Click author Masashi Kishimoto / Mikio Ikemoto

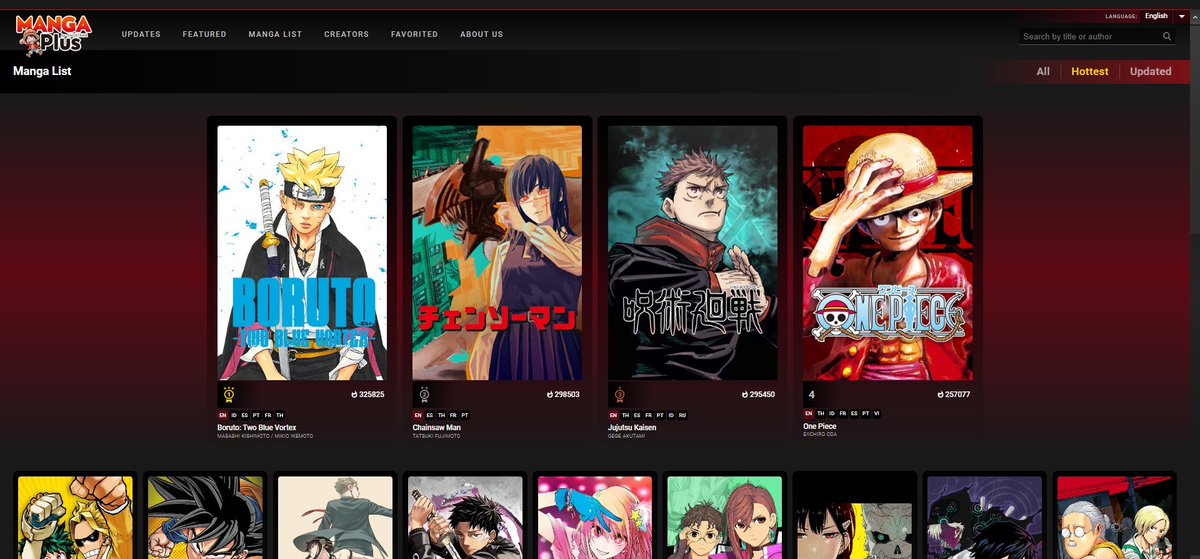coord(265,435)
